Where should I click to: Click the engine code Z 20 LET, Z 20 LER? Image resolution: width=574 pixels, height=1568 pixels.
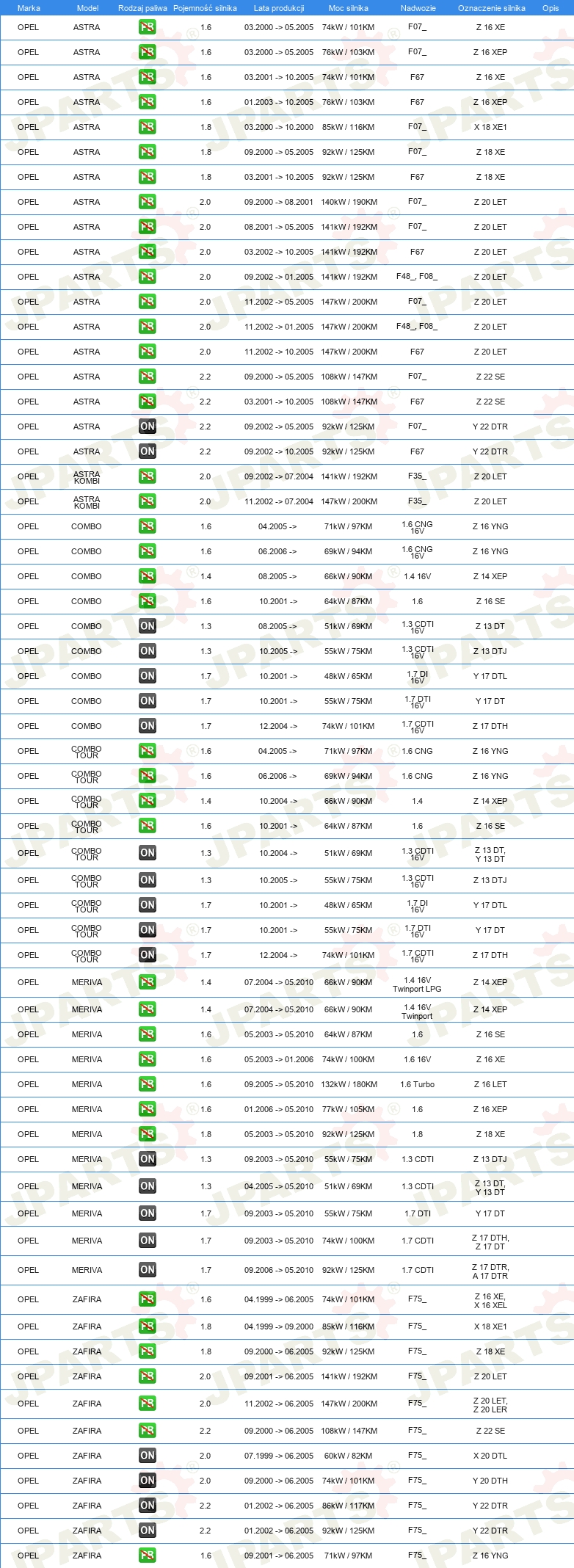(490, 1405)
